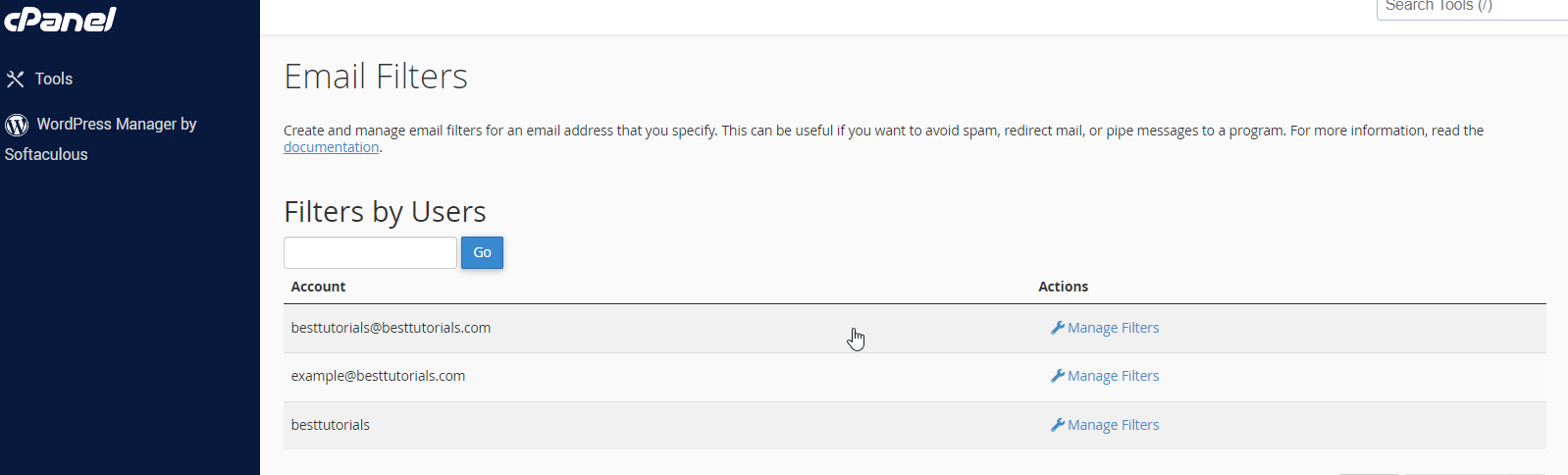Click the cPanel logo
Screen dimensions: 1568x475
(60, 19)
